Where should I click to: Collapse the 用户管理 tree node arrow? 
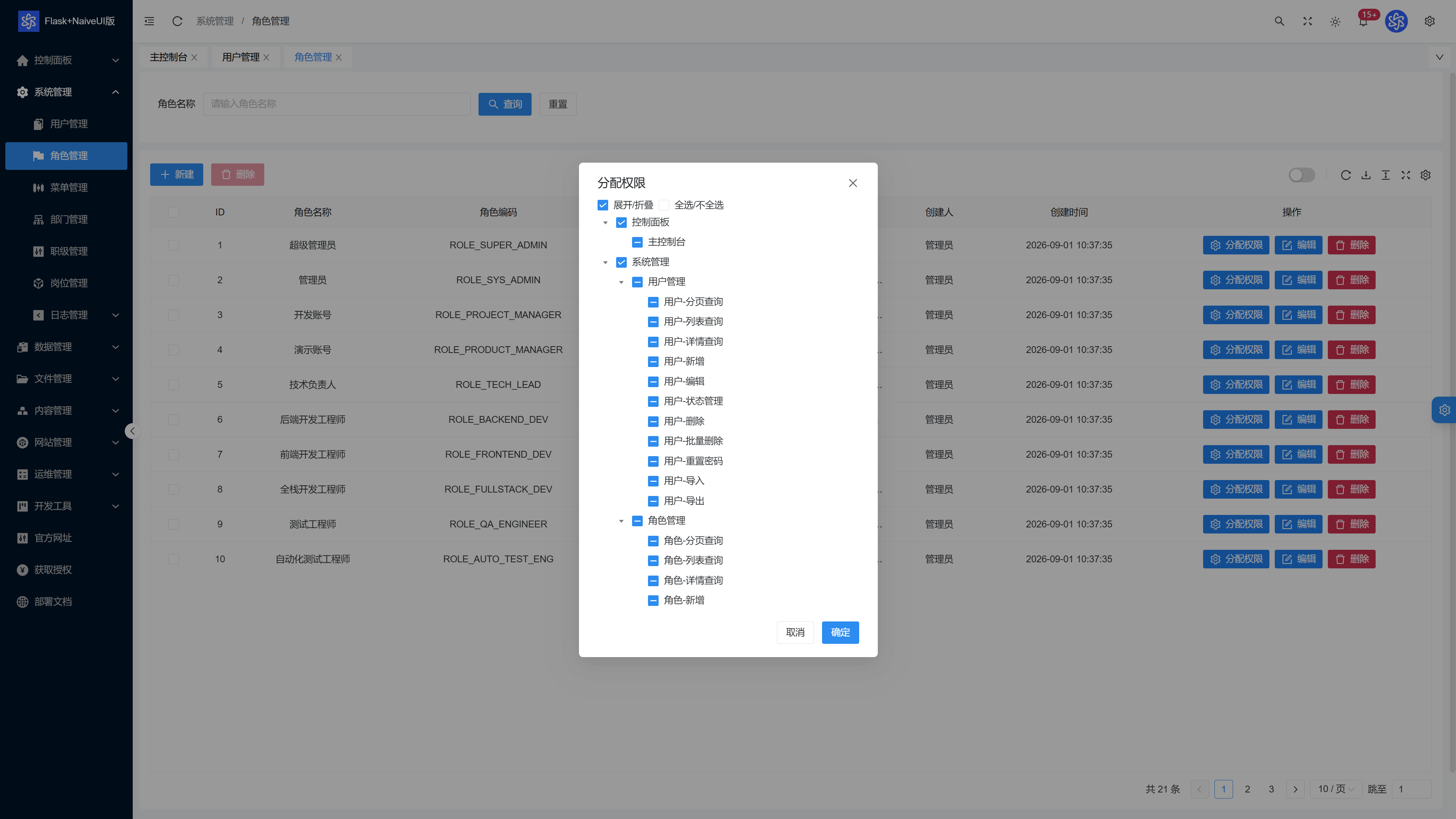pyautogui.click(x=621, y=282)
